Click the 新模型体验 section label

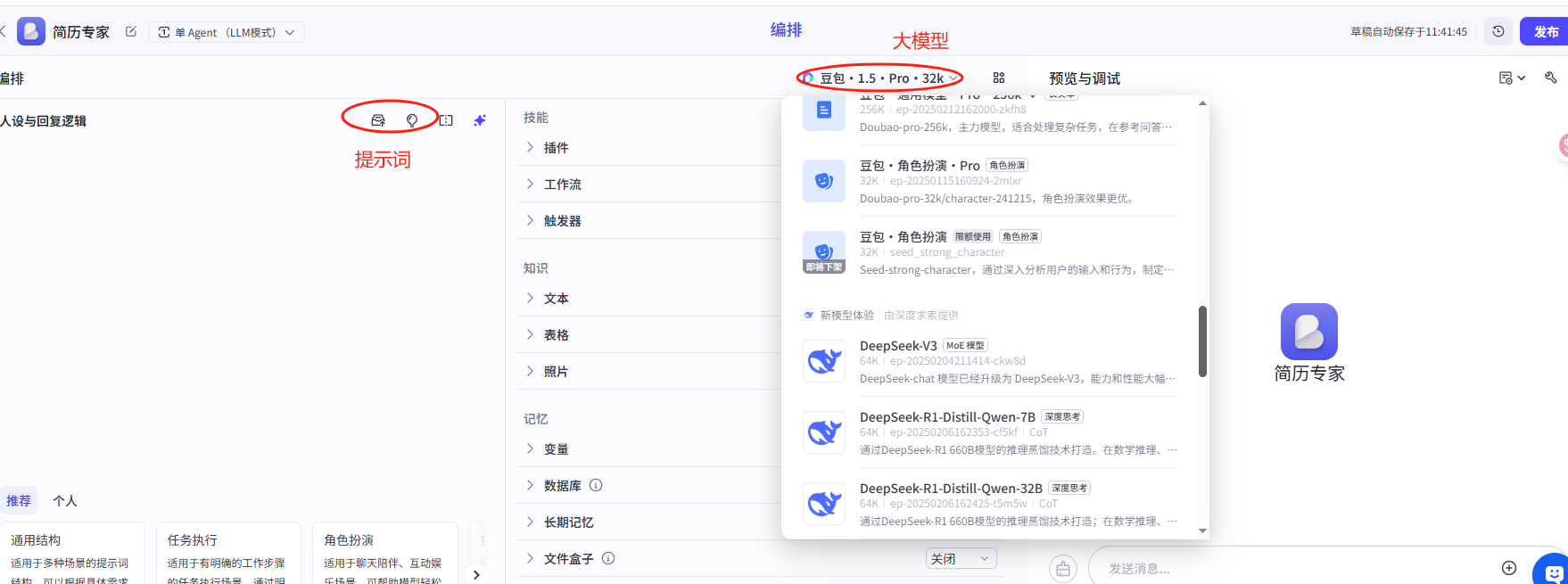(x=846, y=315)
